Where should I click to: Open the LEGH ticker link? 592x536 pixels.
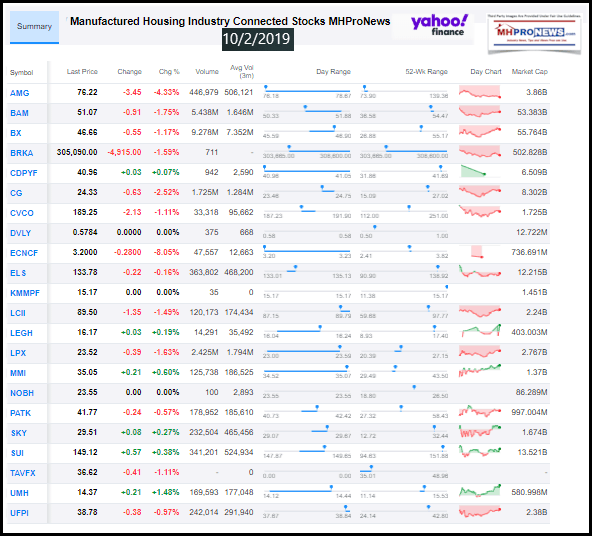tap(21, 333)
